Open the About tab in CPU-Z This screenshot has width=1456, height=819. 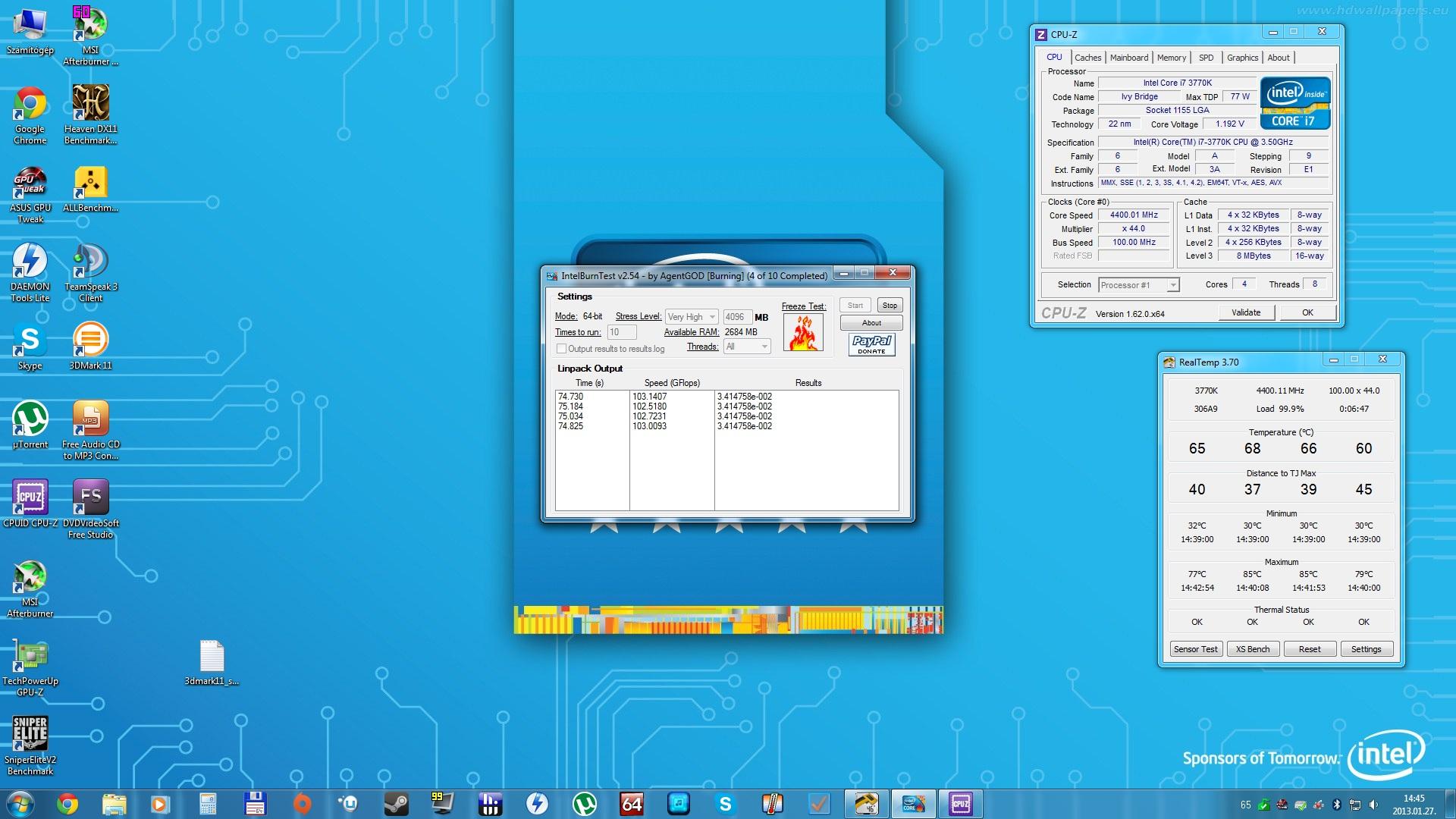1279,58
